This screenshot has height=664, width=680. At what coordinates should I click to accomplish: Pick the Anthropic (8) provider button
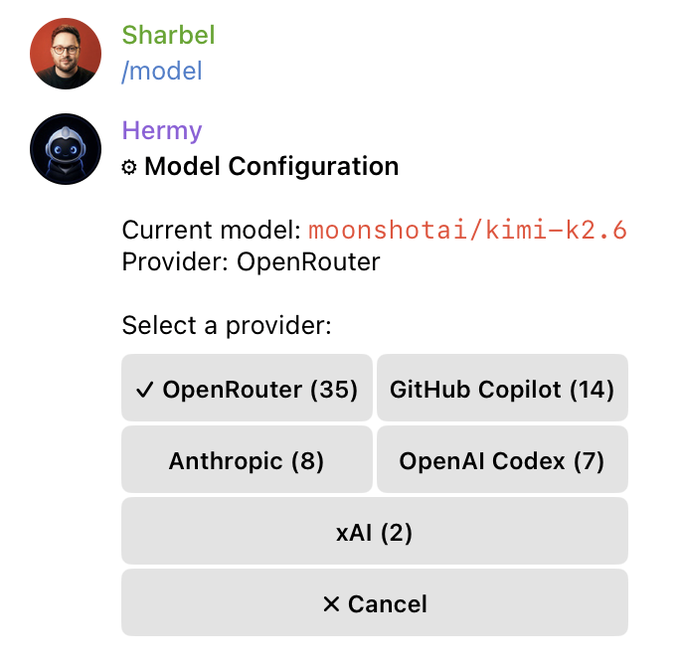point(247,459)
